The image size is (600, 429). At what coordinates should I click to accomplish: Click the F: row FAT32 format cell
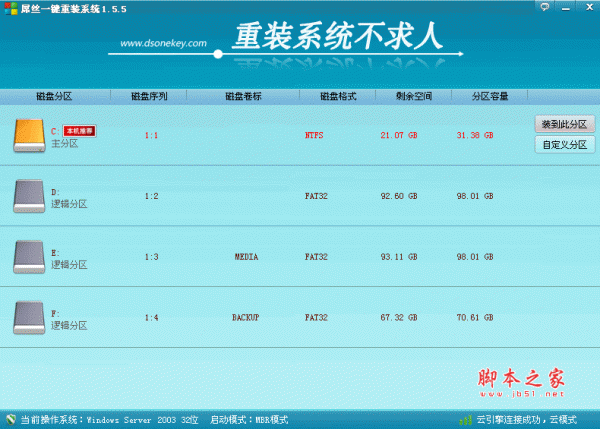pos(316,318)
